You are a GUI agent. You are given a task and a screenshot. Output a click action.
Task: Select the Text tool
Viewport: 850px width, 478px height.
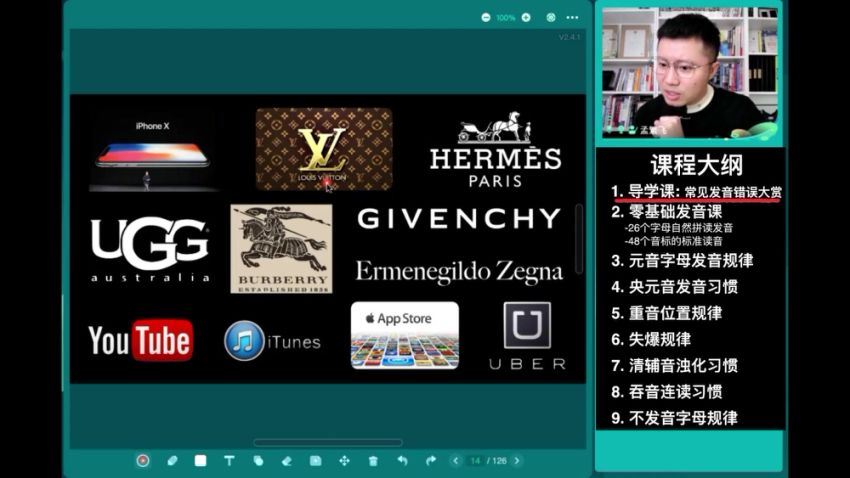pyautogui.click(x=229, y=461)
